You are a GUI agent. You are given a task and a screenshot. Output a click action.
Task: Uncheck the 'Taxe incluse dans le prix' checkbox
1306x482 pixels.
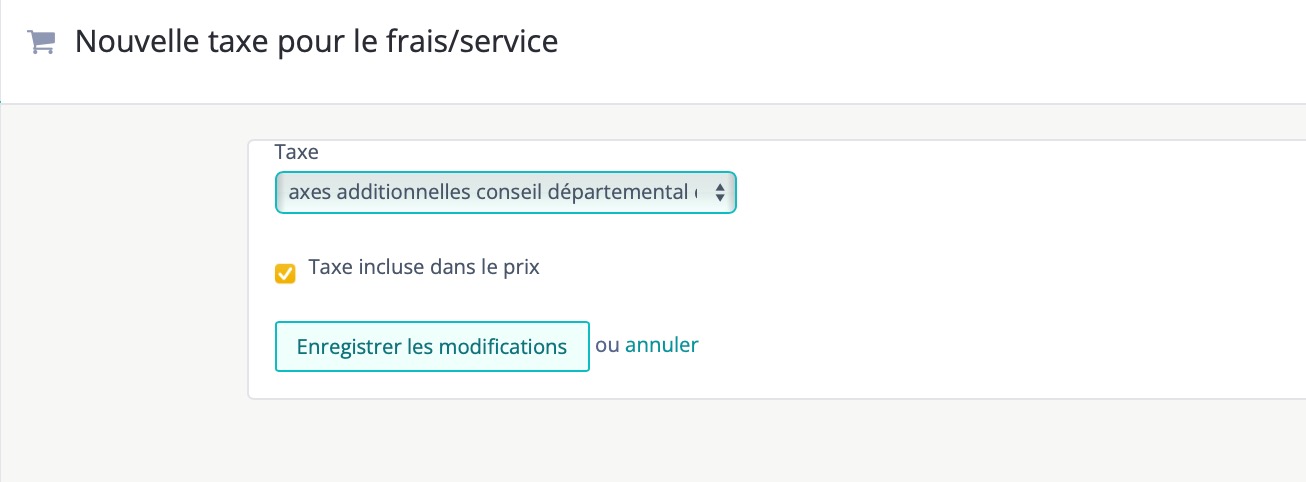click(x=285, y=274)
